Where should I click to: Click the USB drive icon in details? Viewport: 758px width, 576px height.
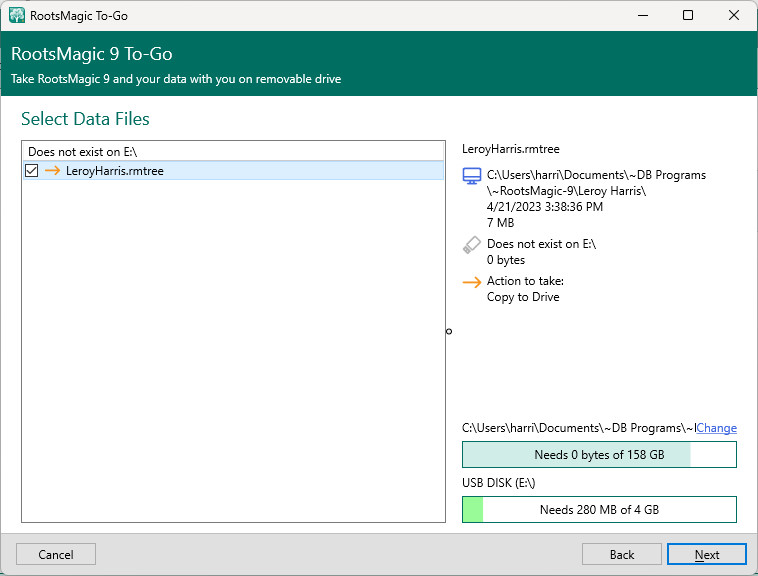pos(472,244)
